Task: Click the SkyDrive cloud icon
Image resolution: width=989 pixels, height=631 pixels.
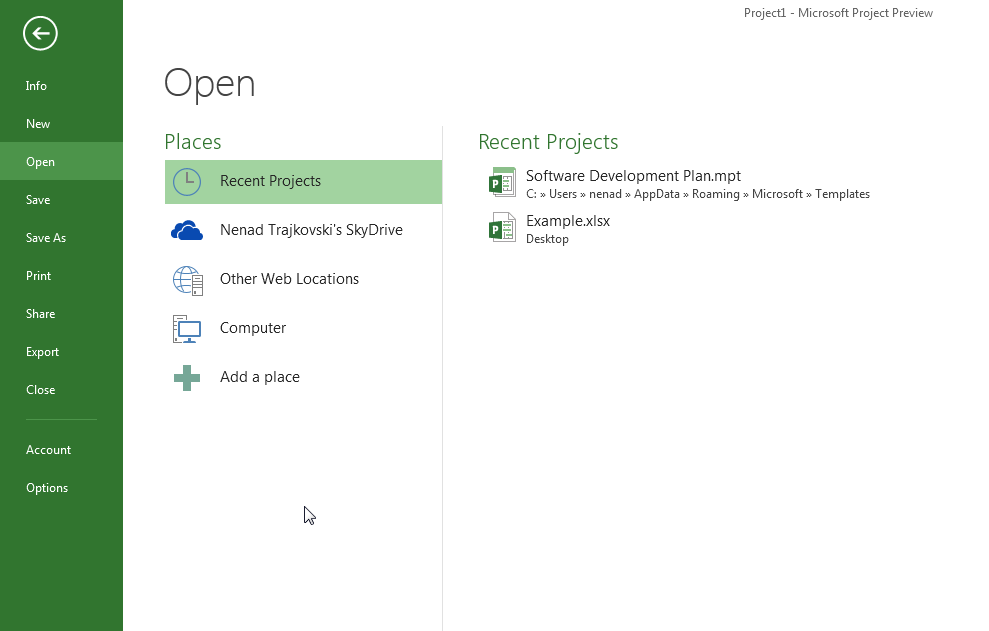Action: [x=187, y=230]
